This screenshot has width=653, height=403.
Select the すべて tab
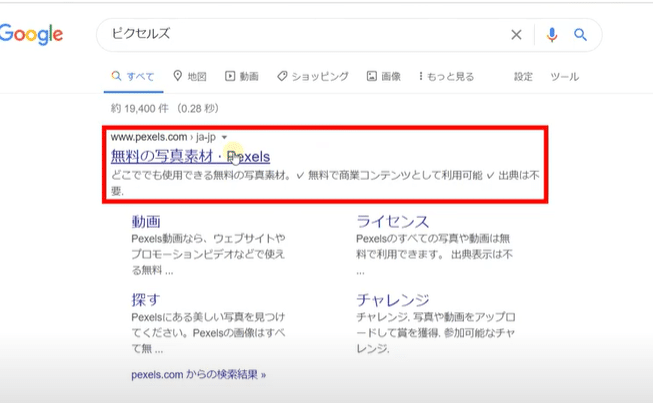(x=133, y=77)
